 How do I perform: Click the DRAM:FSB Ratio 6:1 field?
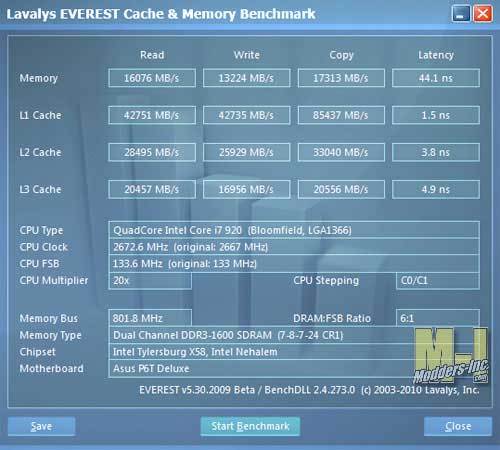[438, 318]
